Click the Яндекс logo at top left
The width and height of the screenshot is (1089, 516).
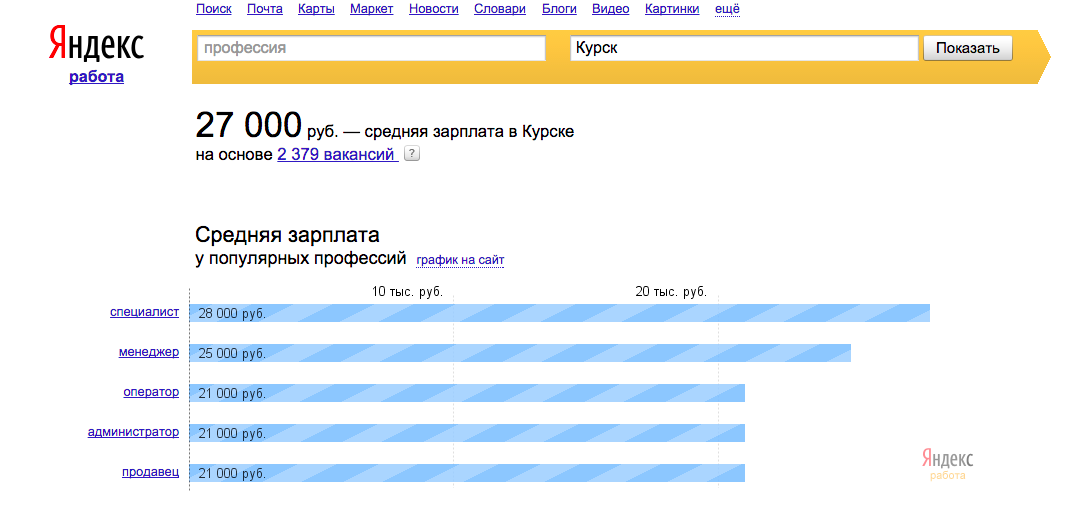click(96, 44)
